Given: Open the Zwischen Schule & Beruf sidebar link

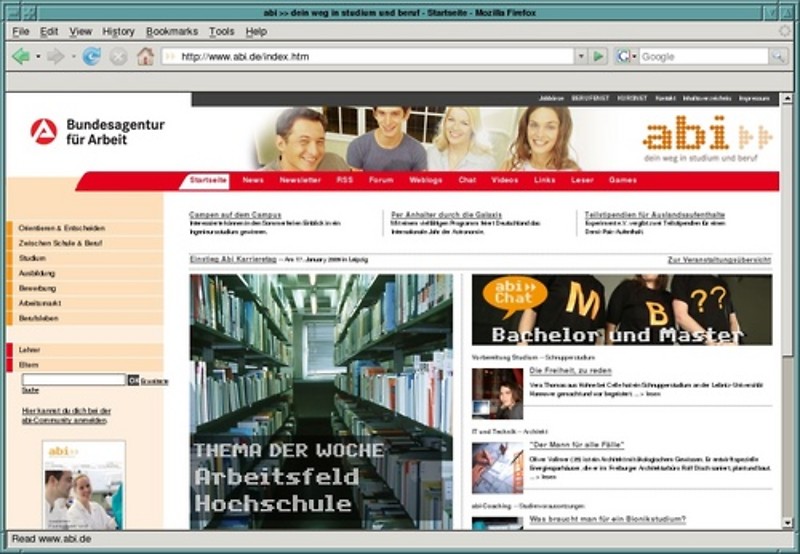Looking at the screenshot, I should coord(61,243).
